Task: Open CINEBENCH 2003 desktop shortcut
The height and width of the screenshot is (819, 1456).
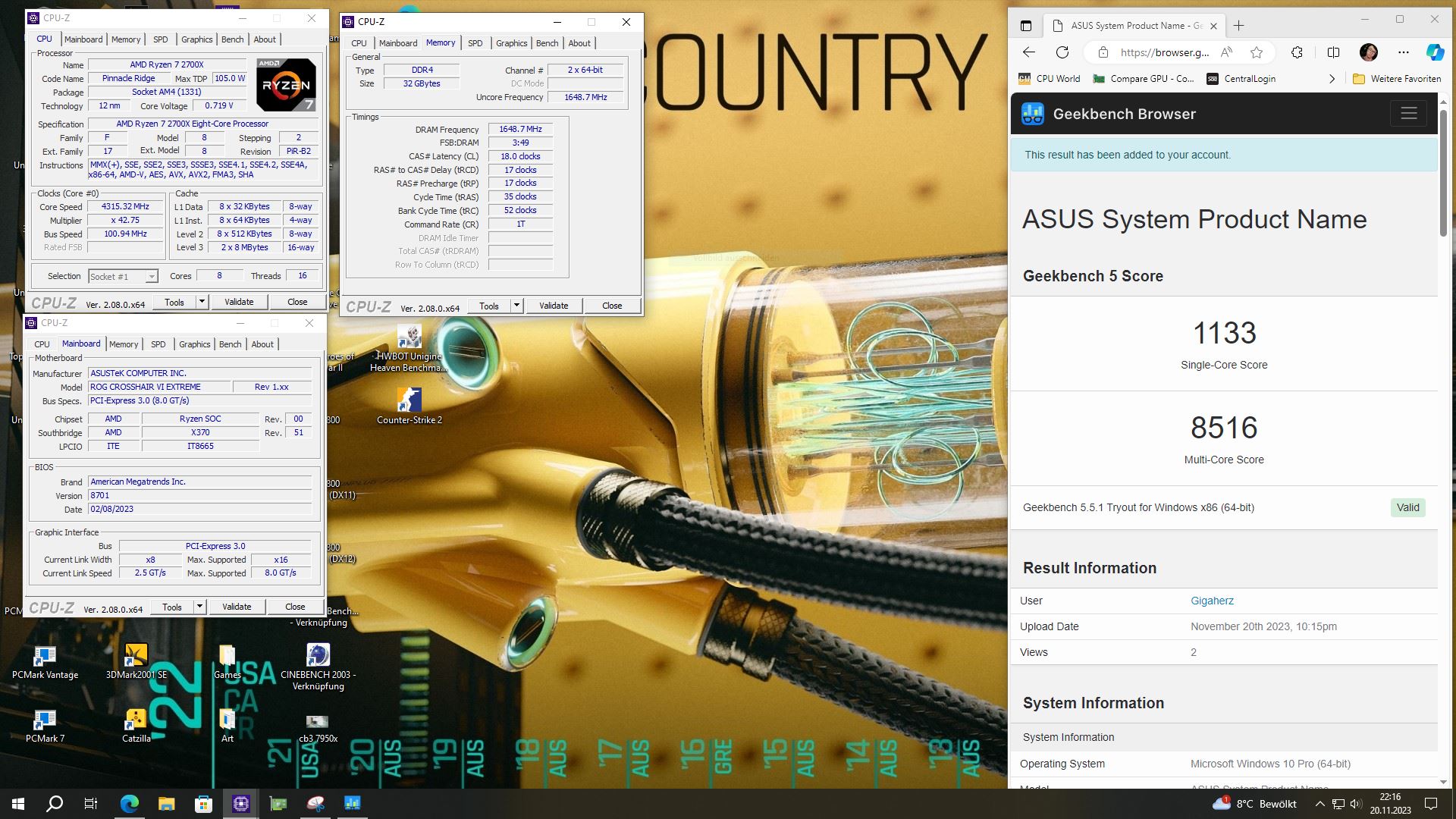Action: pos(318,667)
